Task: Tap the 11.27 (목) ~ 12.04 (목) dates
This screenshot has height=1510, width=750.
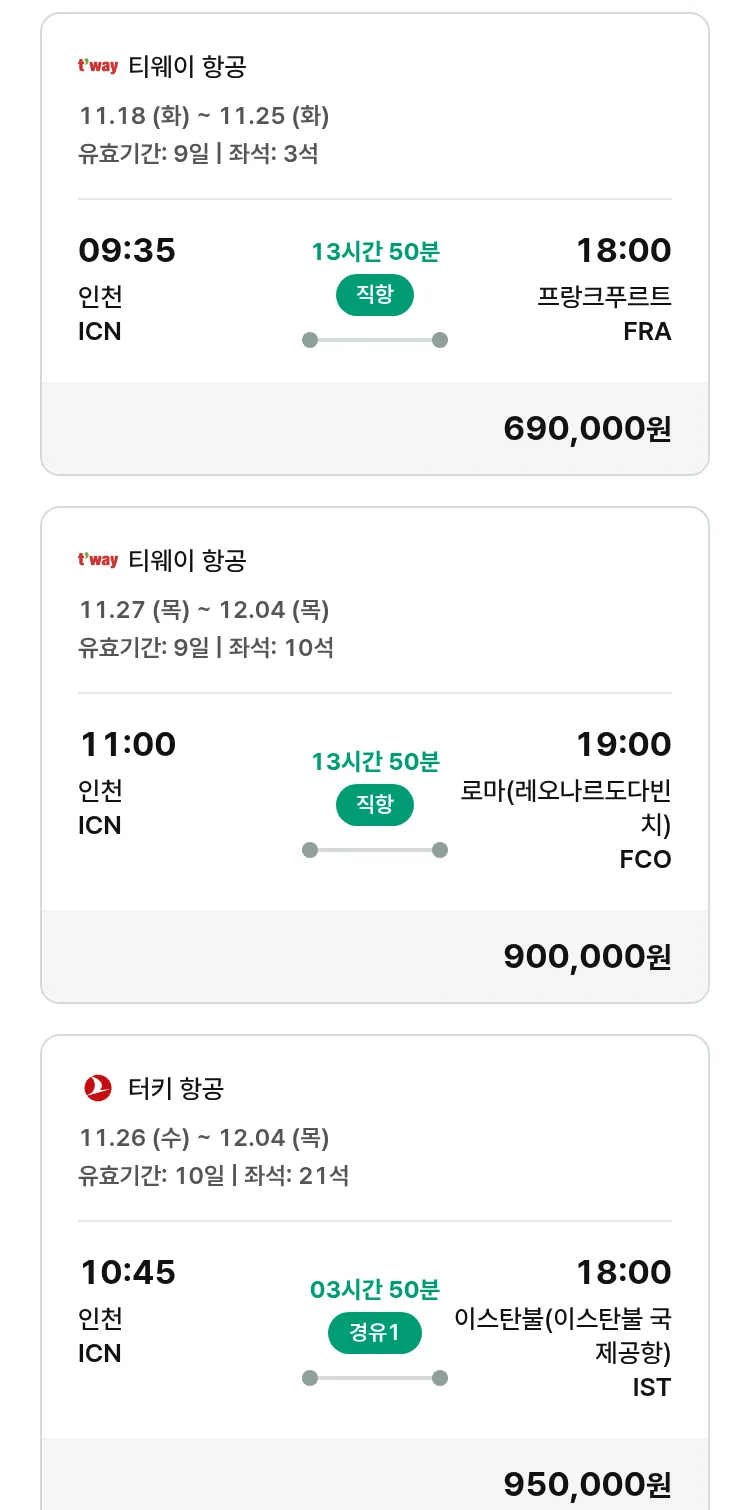Action: coord(204,609)
